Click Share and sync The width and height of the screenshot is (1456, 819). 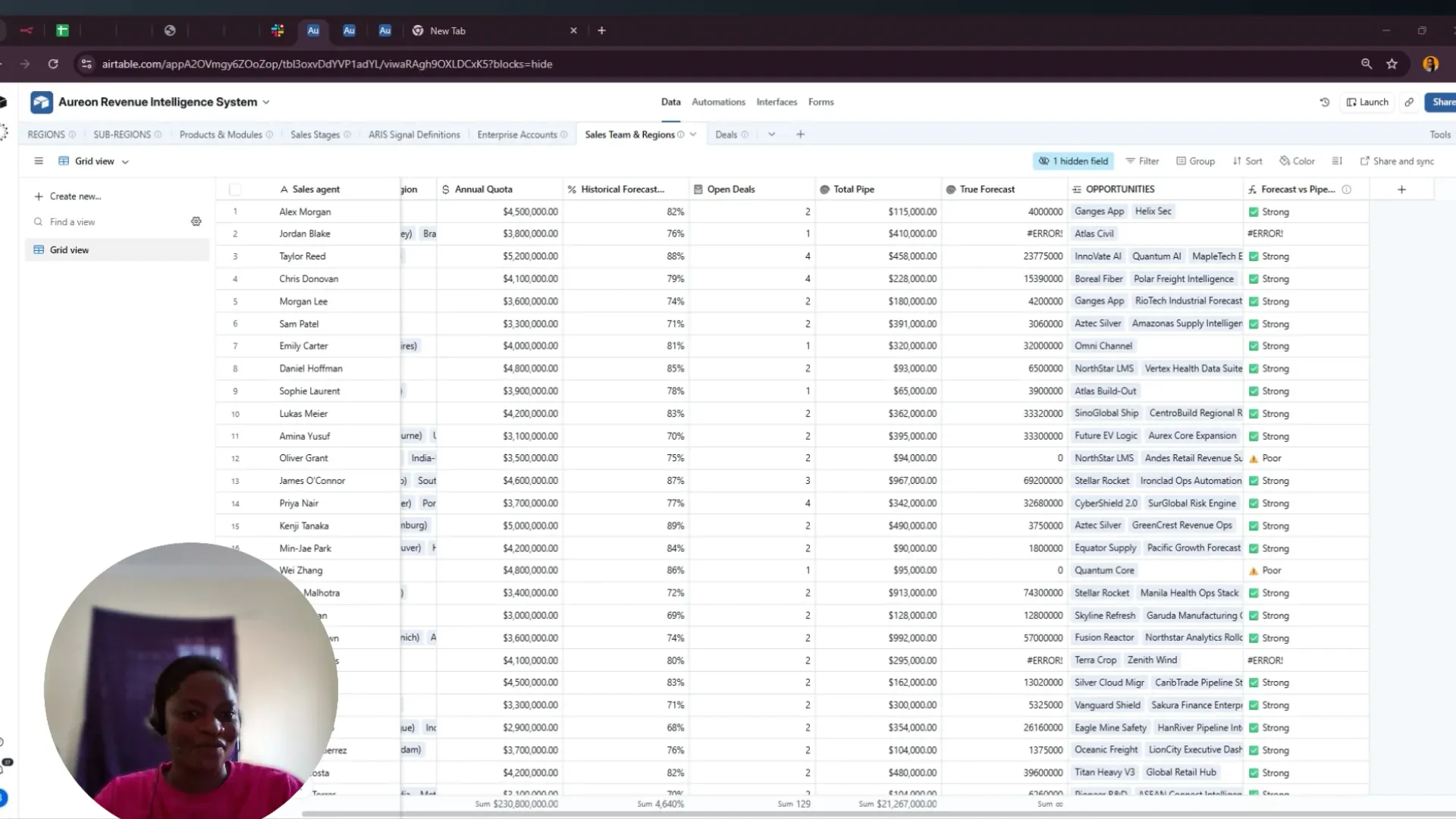pos(1397,161)
